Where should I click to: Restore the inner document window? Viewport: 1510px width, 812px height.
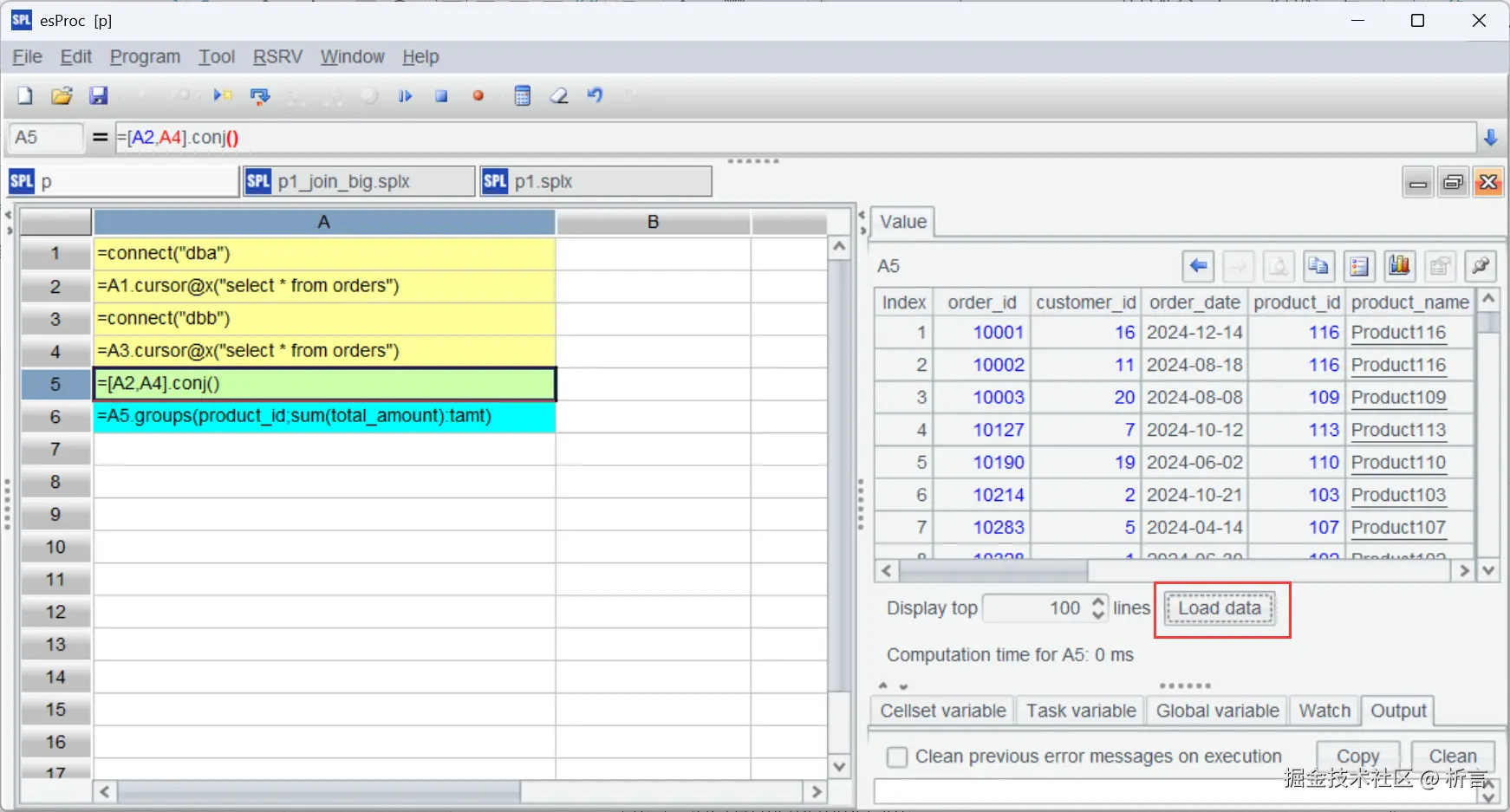click(x=1453, y=182)
